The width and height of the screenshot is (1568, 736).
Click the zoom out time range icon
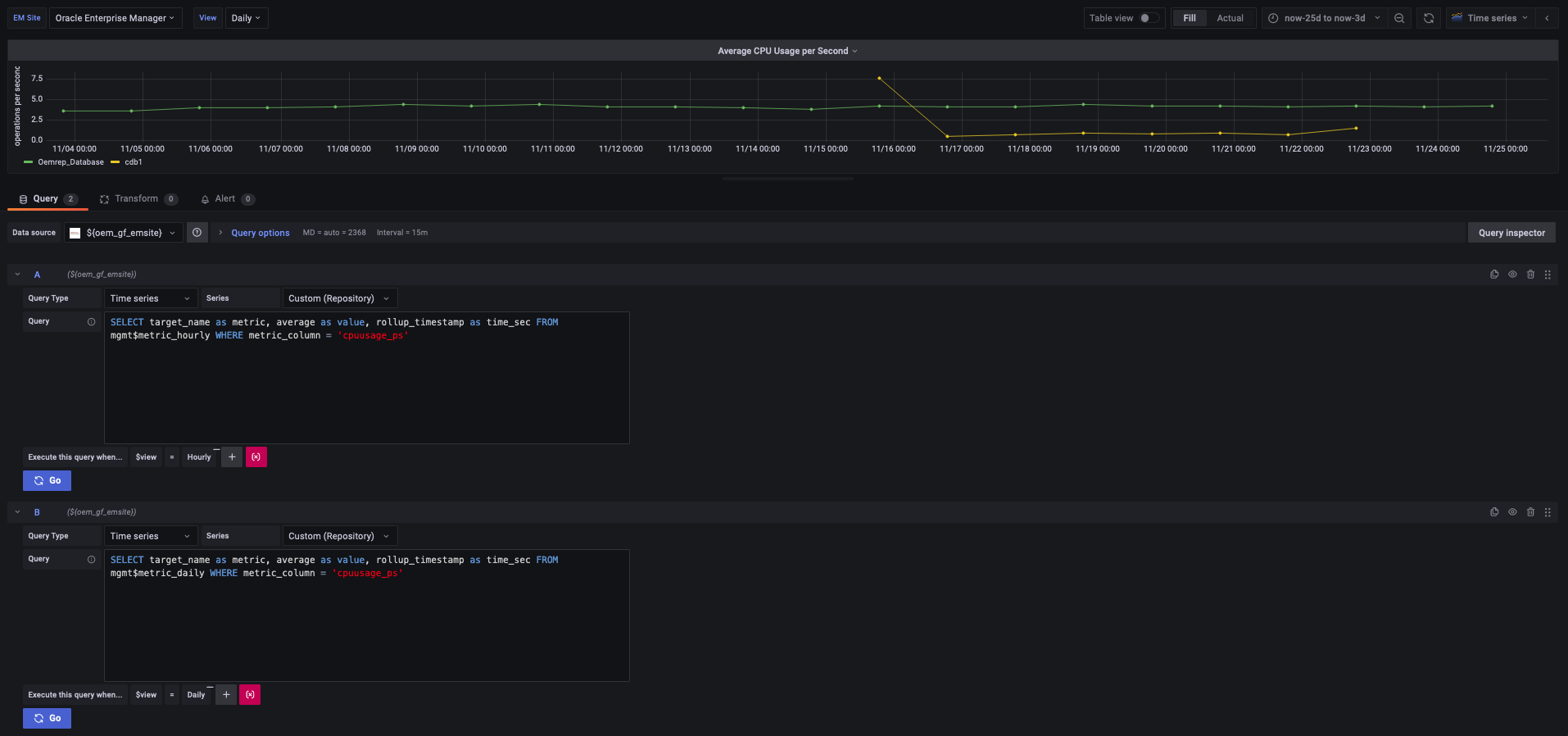tap(1399, 18)
